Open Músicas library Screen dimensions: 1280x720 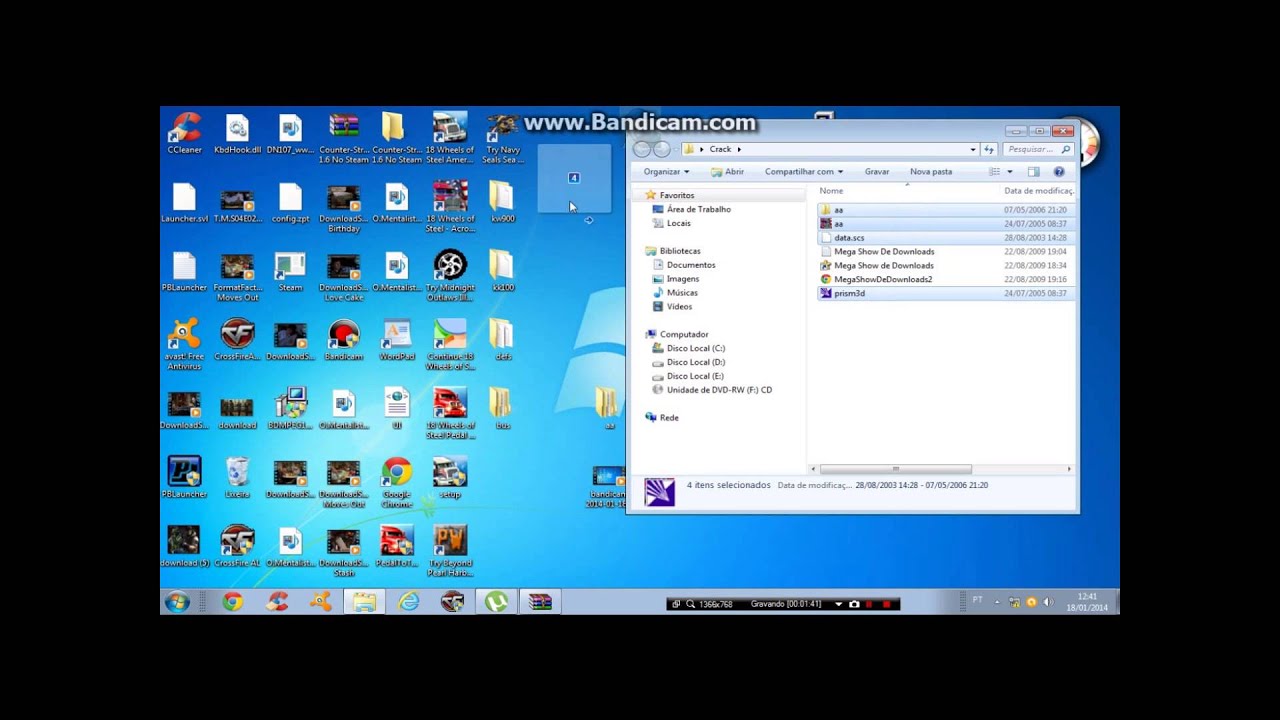coord(682,293)
